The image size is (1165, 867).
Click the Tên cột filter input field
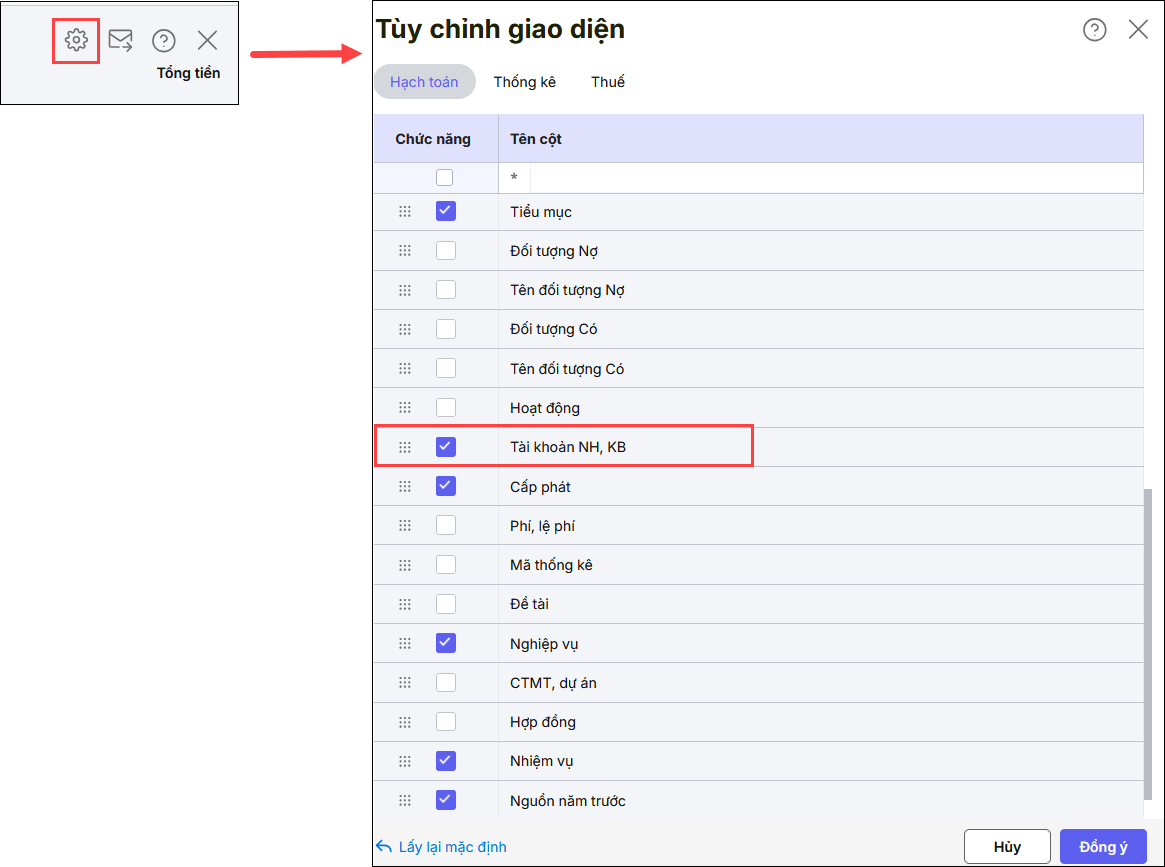point(836,178)
